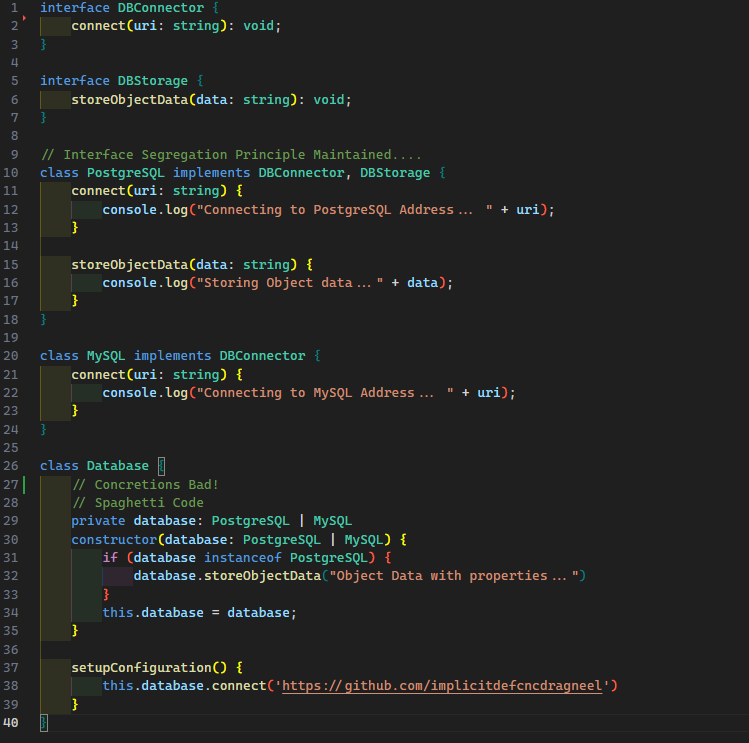Click the red marker near line 2 gutter

coord(24,18)
